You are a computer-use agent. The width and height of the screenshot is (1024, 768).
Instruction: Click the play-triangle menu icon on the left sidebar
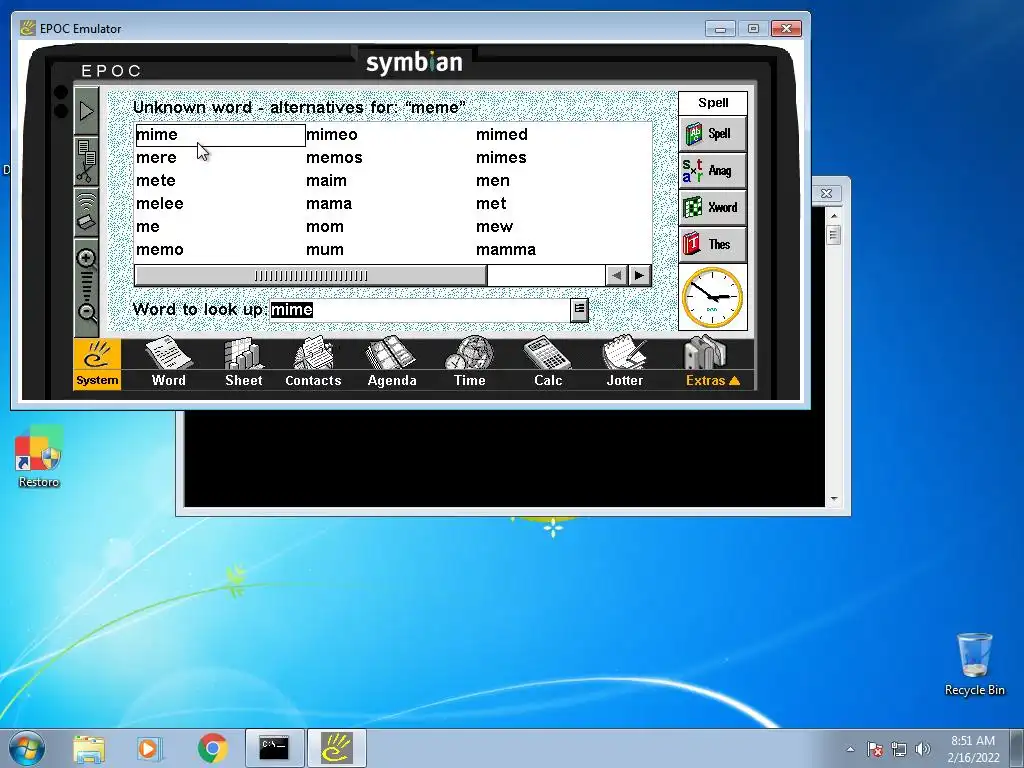[x=86, y=111]
